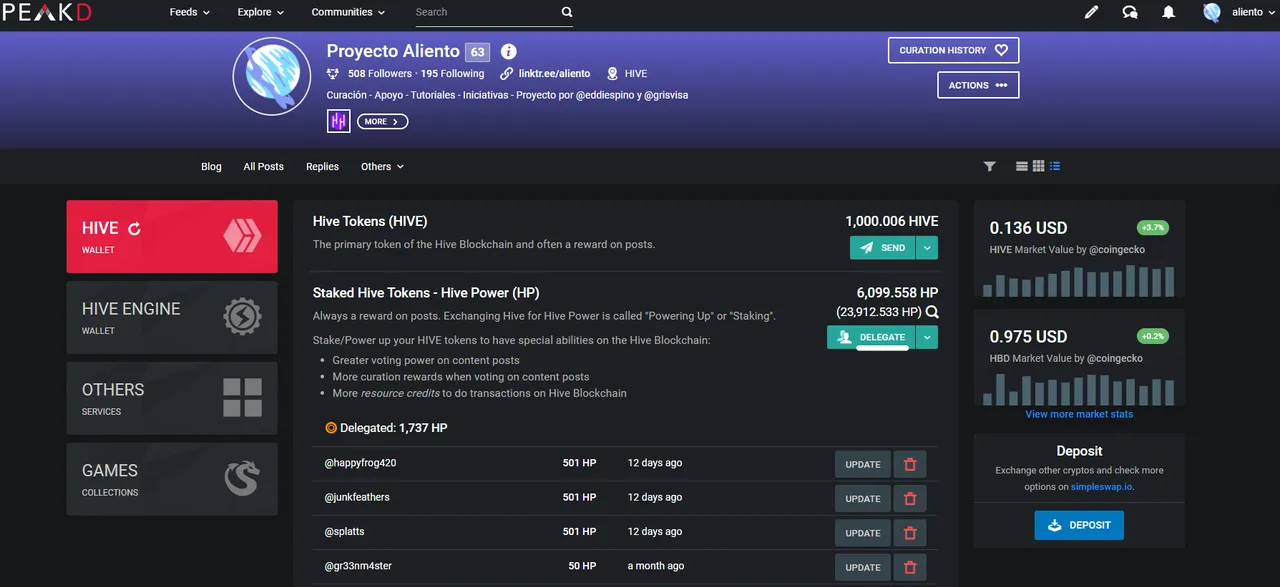Click 508 Followers count
1280x587 pixels.
click(x=380, y=73)
